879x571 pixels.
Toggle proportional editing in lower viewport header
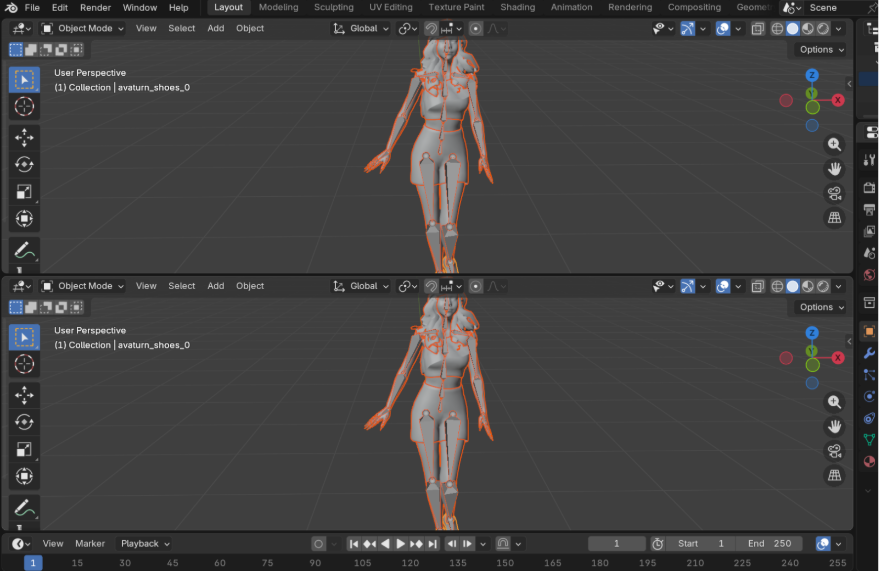pos(476,286)
